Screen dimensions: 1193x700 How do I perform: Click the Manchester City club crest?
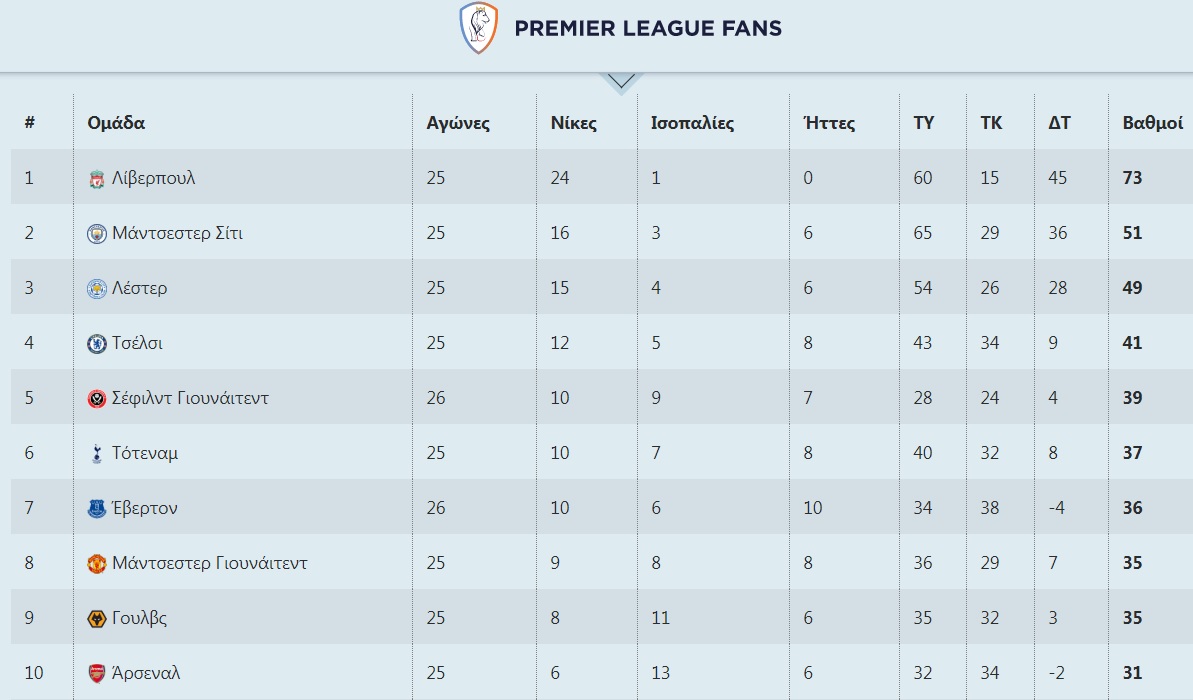pyautogui.click(x=96, y=234)
